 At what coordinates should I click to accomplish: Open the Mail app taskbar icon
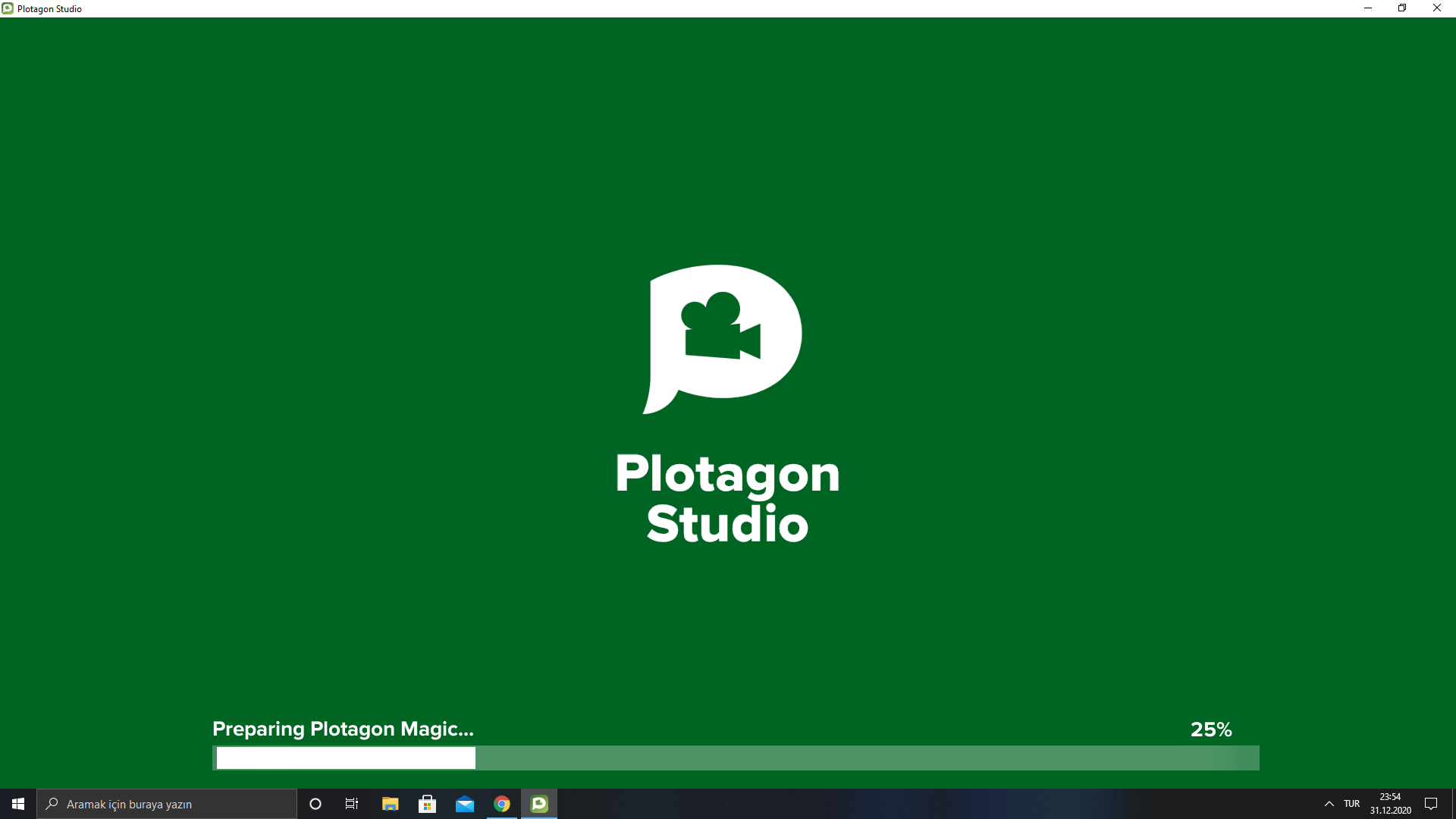[x=464, y=804]
